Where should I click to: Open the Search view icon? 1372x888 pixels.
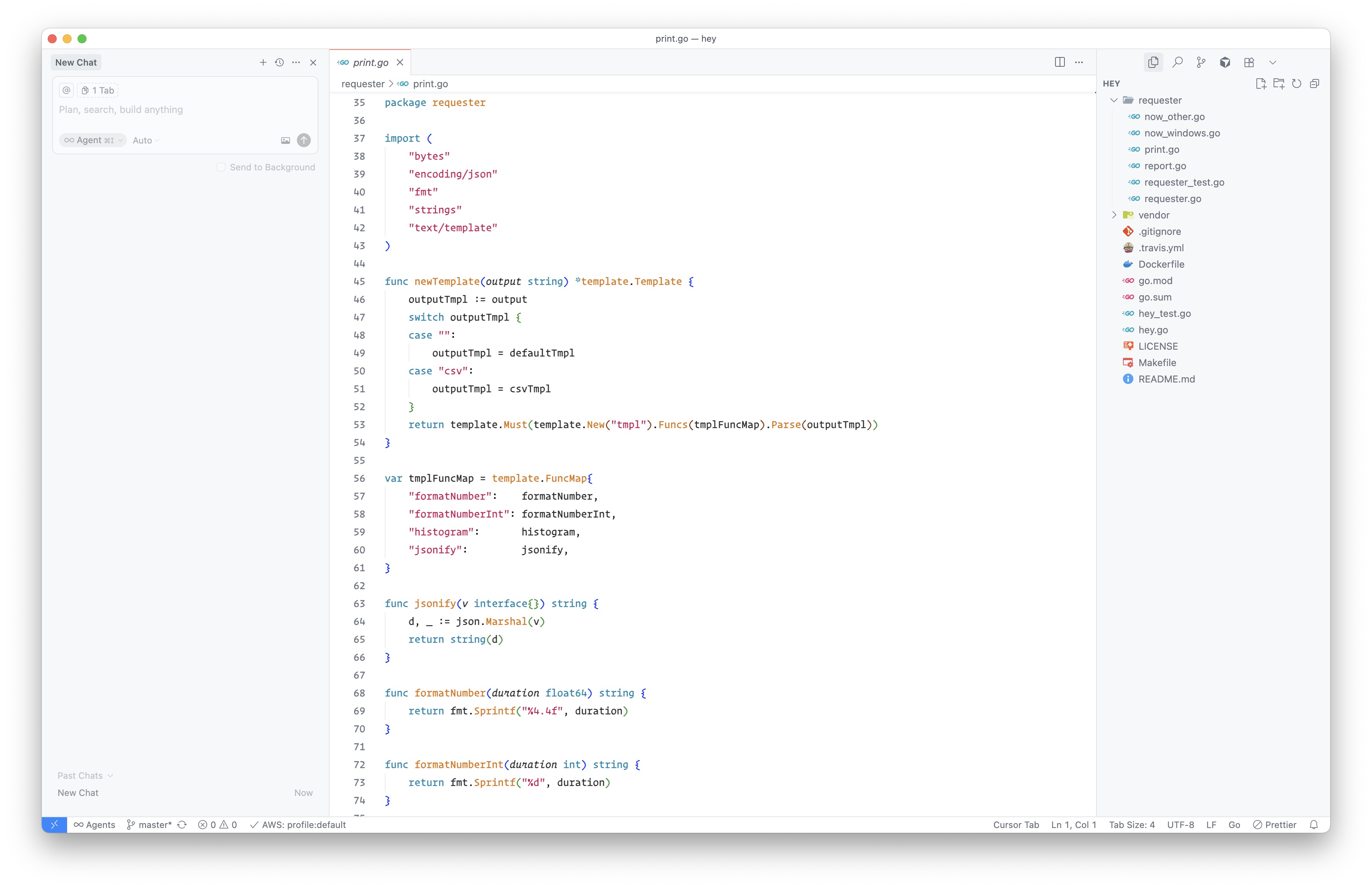click(x=1177, y=62)
